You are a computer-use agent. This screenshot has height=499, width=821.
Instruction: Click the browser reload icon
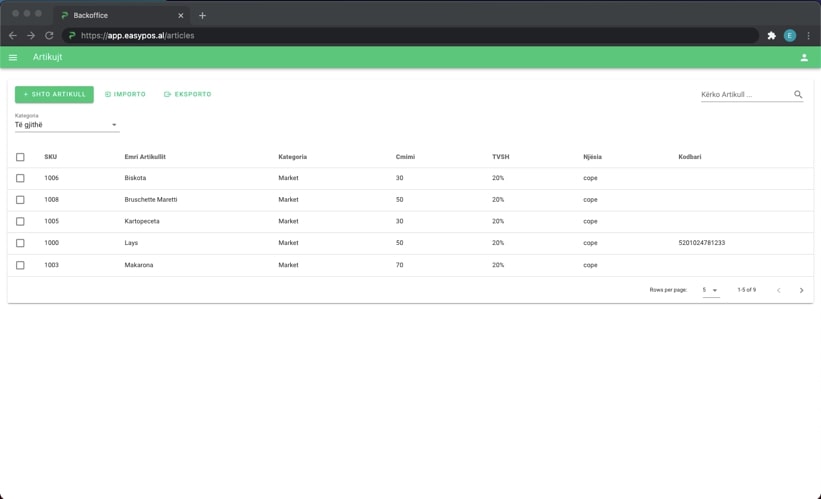click(x=49, y=35)
